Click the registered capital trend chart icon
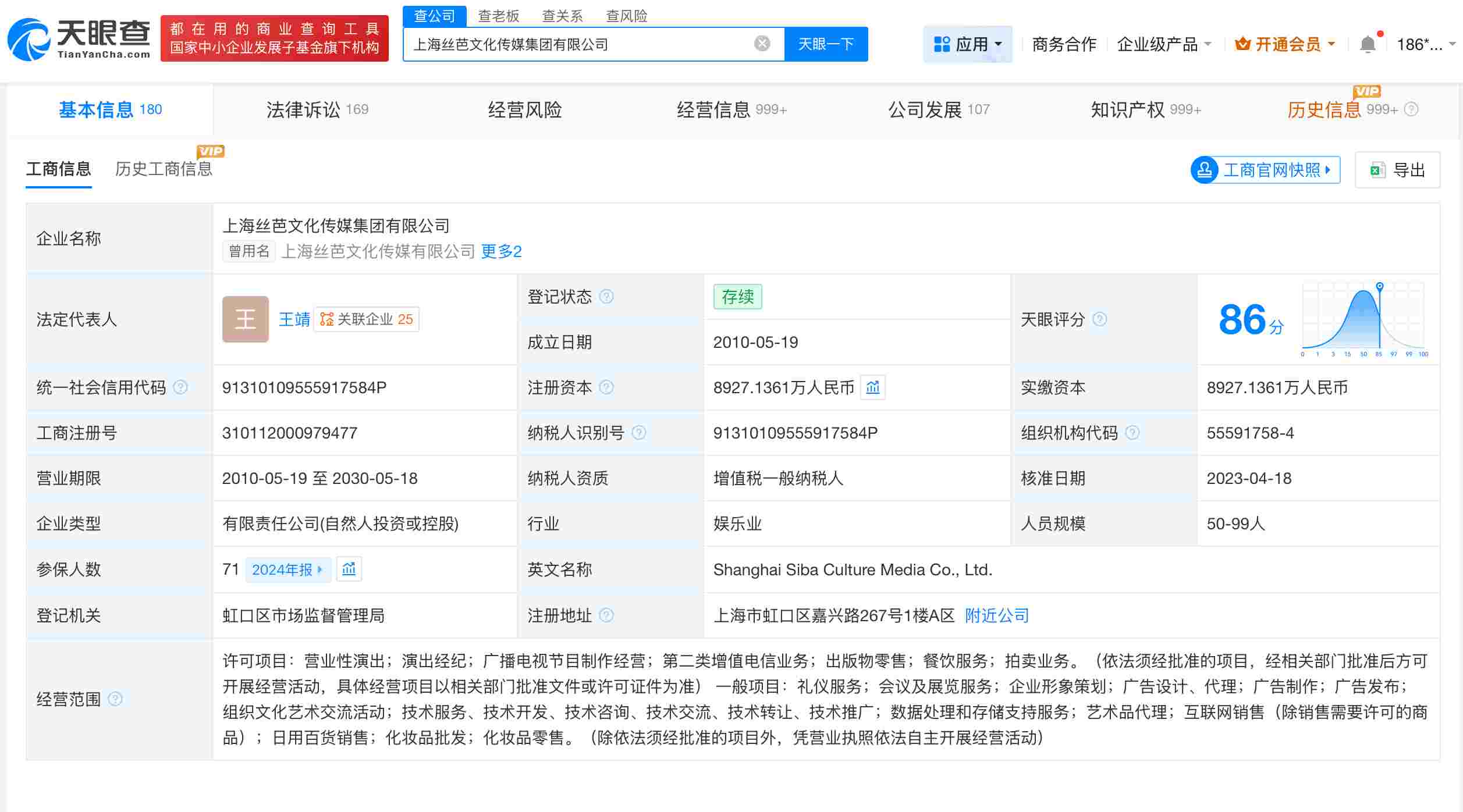Viewport: 1463px width, 812px height. 872,387
